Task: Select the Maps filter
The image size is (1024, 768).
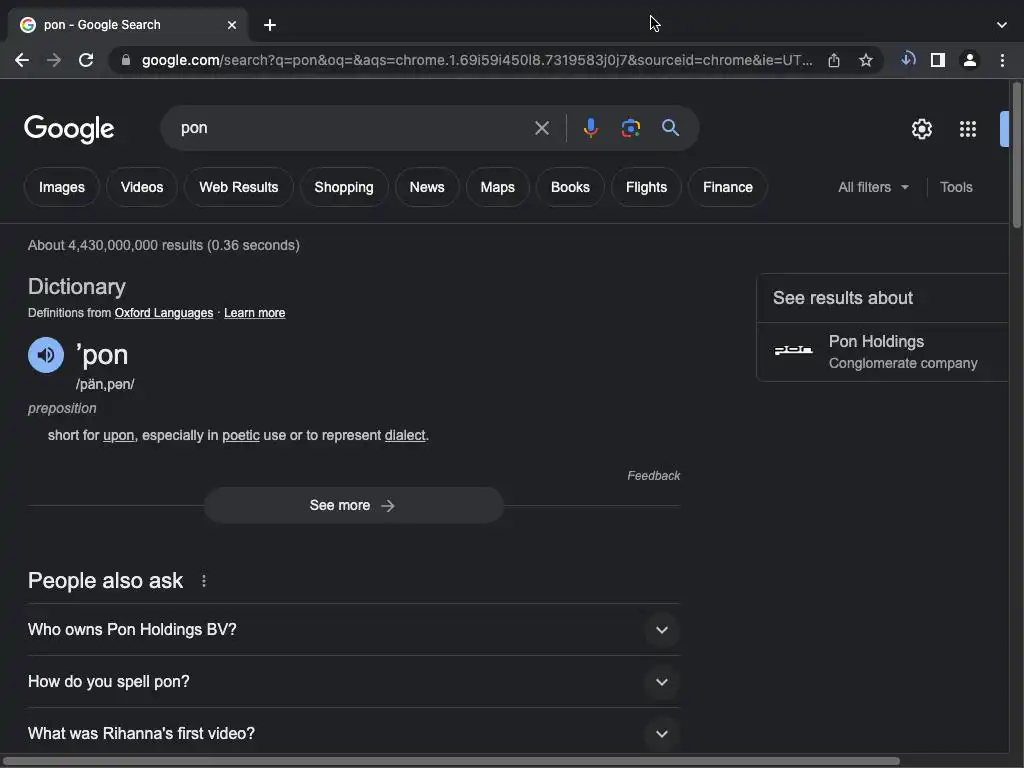Action: pos(498,187)
